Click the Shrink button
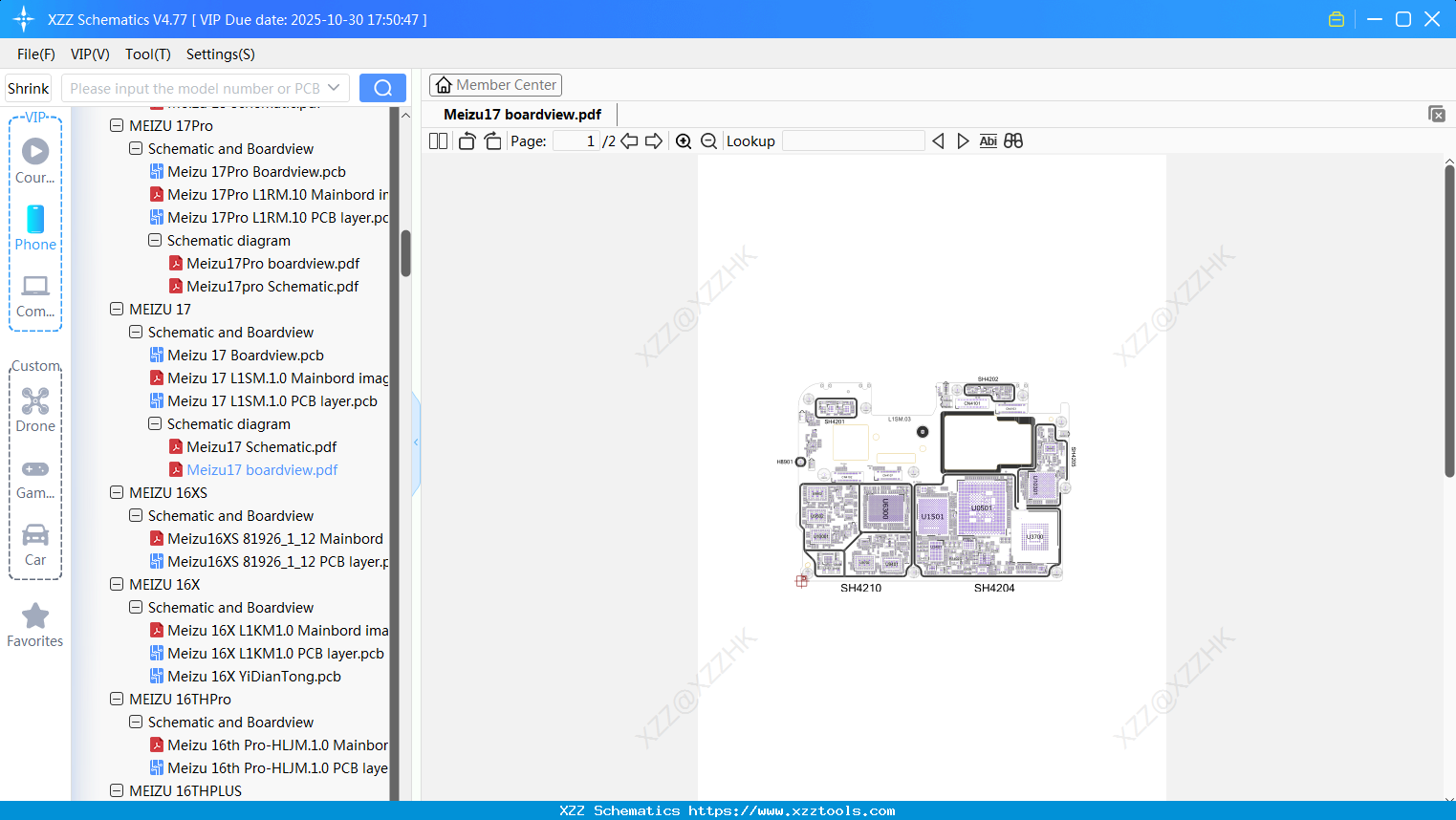1456x820 pixels. [x=29, y=88]
